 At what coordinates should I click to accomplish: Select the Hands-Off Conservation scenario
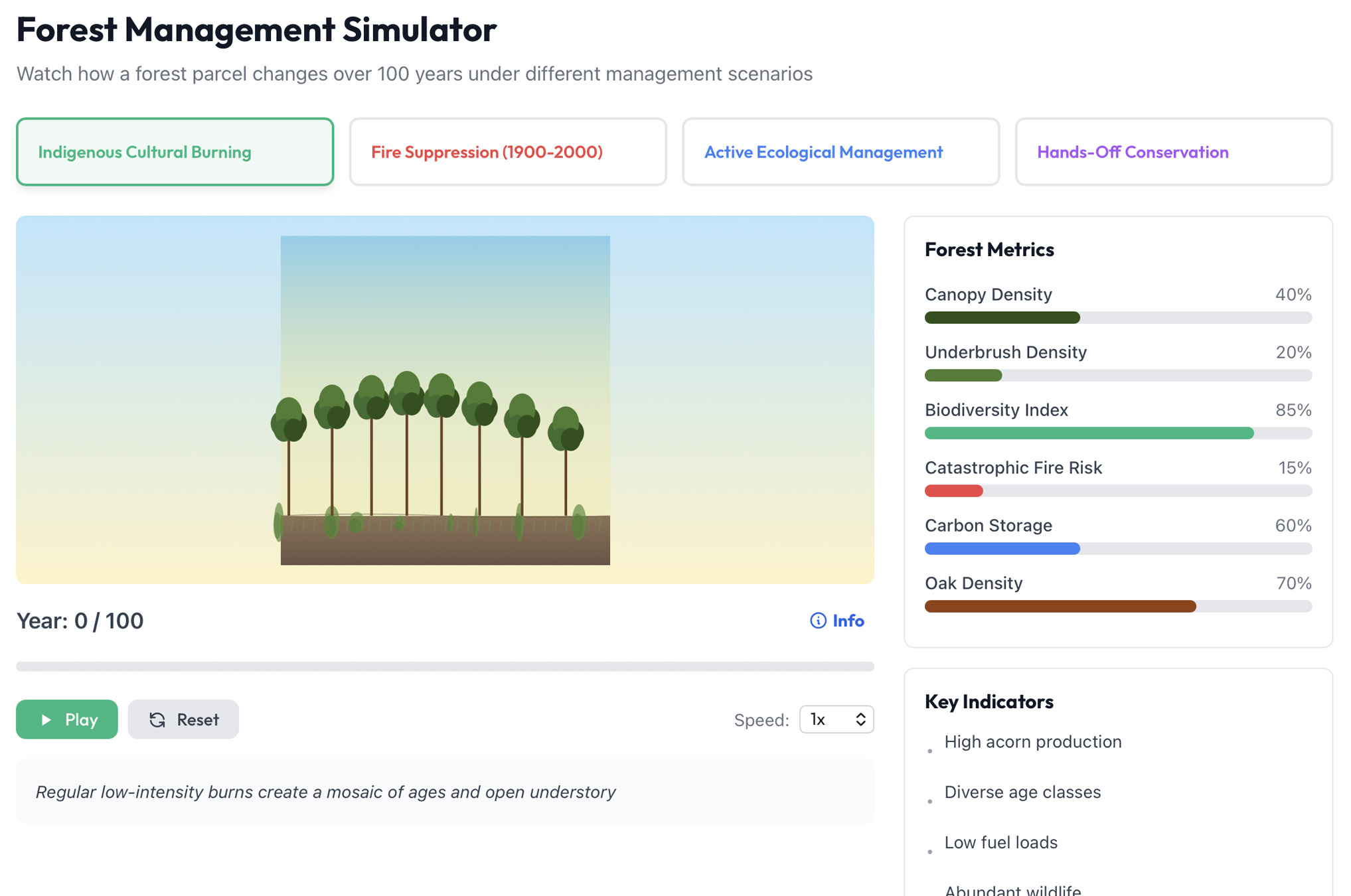click(x=1173, y=151)
